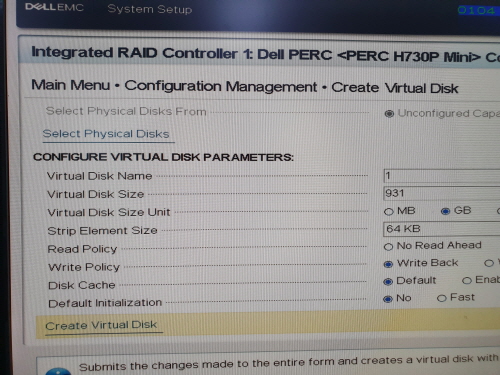Set Default Initialization to Fast
Screen dimensions: 500x375
pyautogui.click(x=441, y=298)
